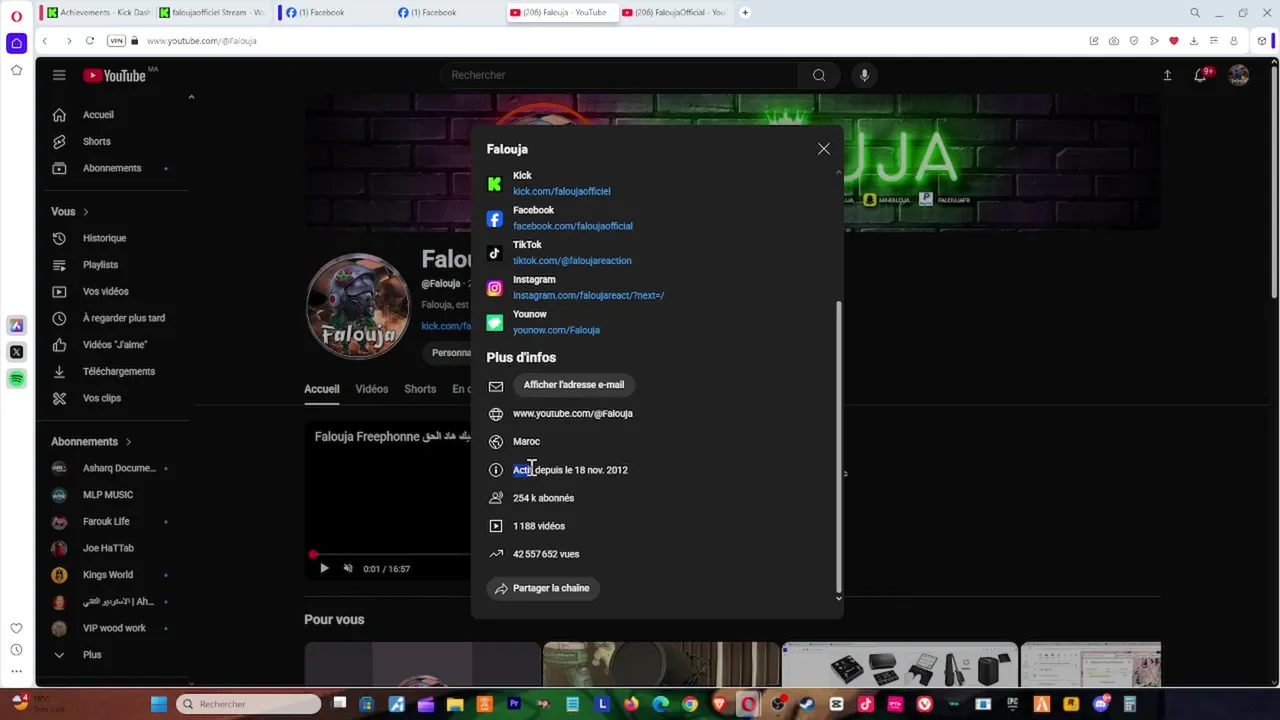Click the Falouja channel avatar
Viewport: 1280px width, 720px height.
[357, 306]
